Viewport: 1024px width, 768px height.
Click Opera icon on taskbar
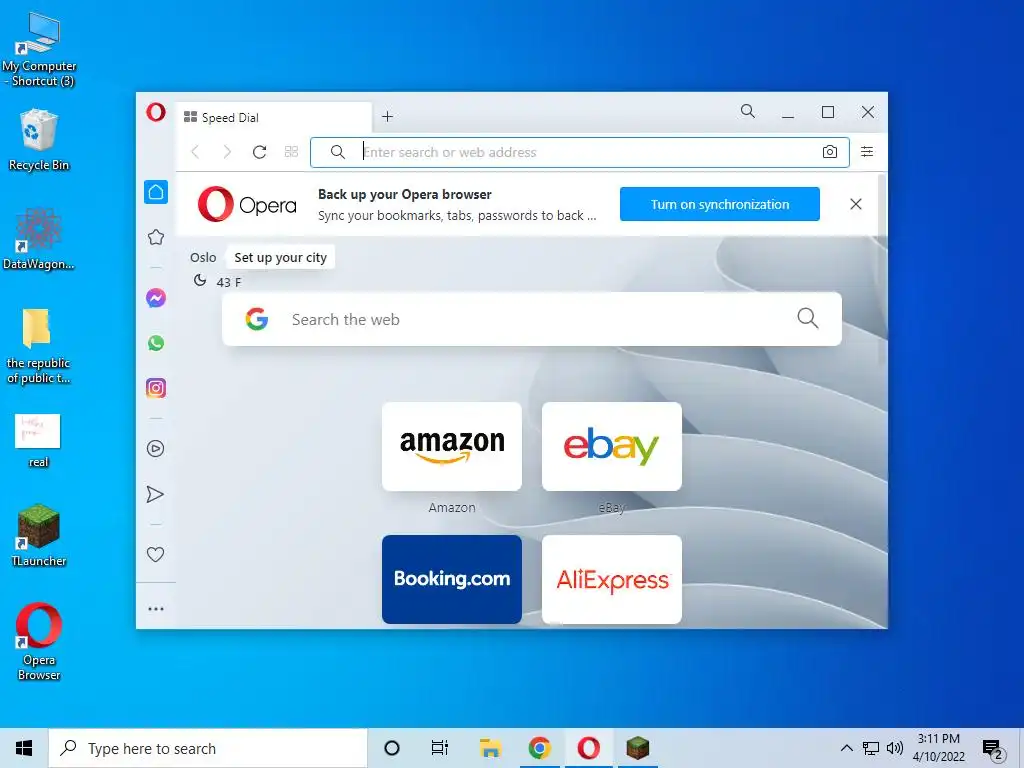click(x=588, y=748)
